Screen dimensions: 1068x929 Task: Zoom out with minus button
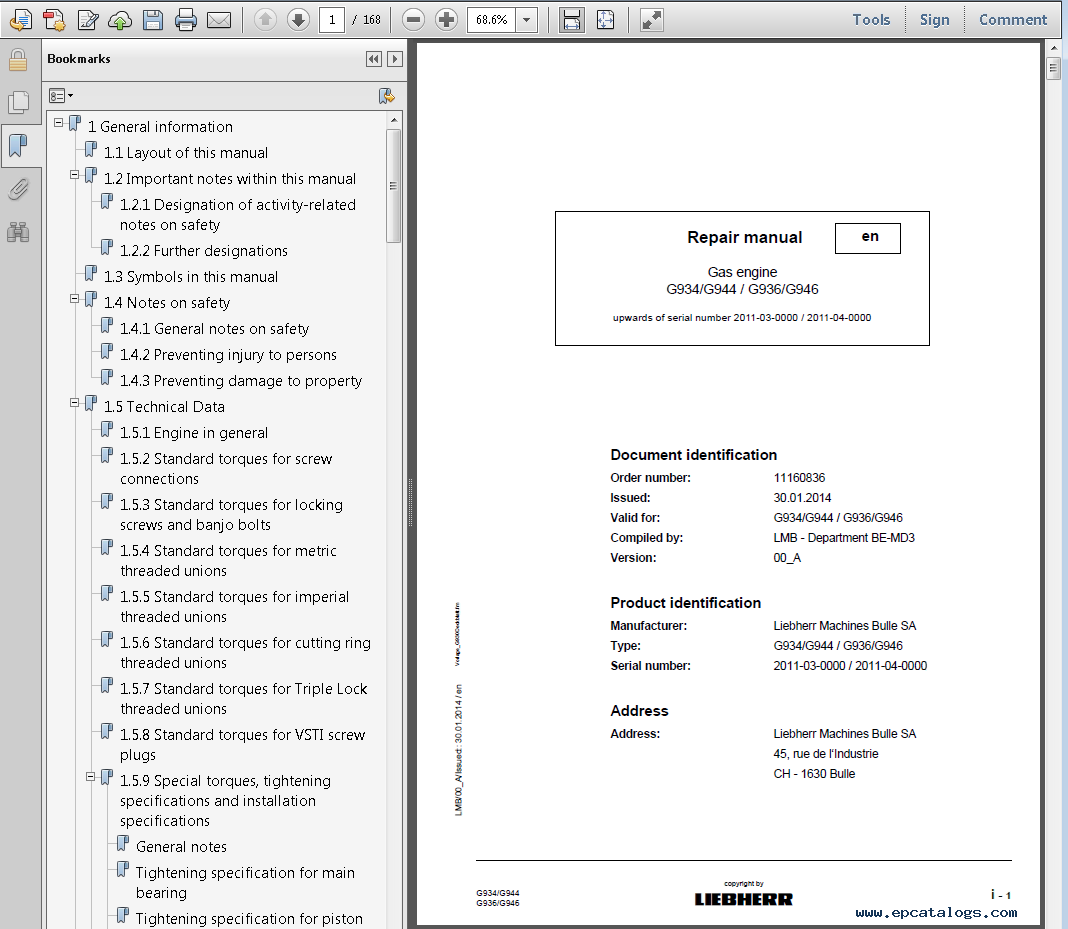pyautogui.click(x=413, y=20)
